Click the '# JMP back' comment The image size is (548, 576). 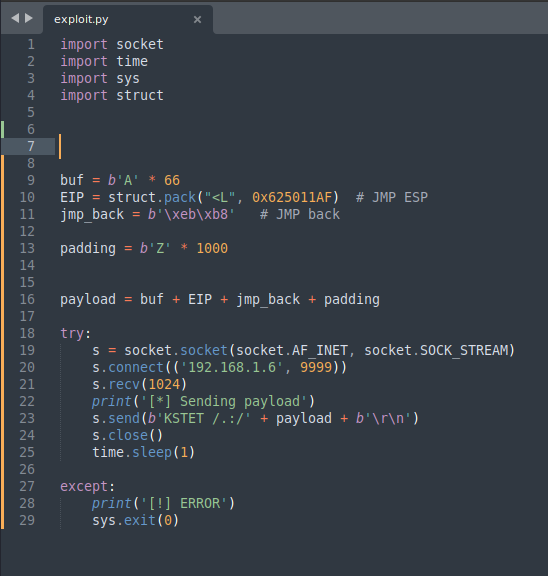coord(300,215)
